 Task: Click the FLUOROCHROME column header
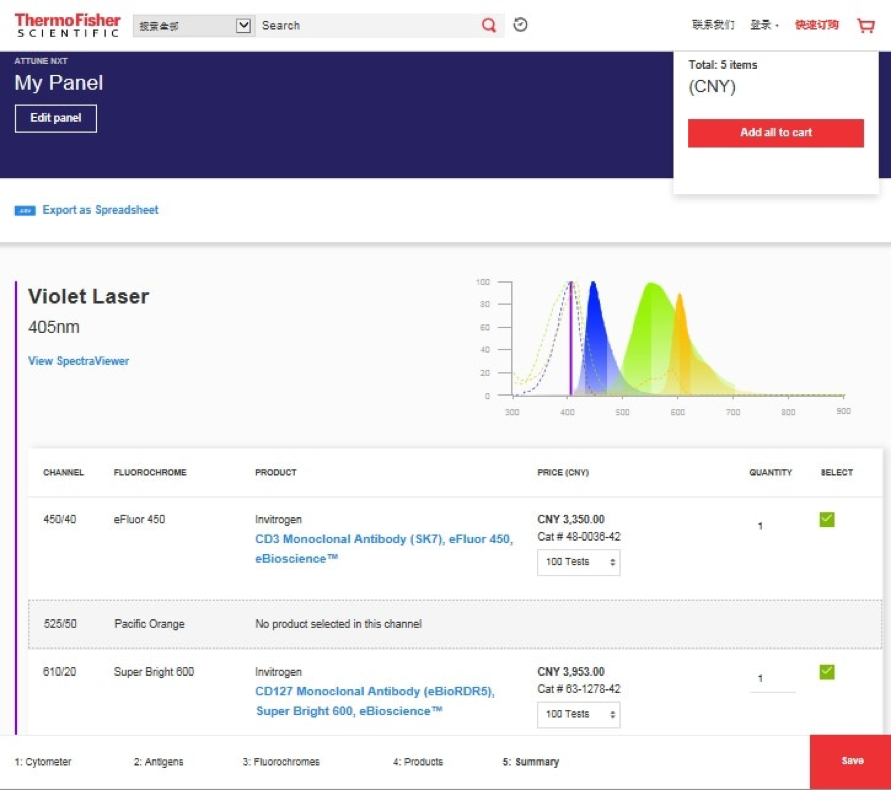tap(150, 473)
